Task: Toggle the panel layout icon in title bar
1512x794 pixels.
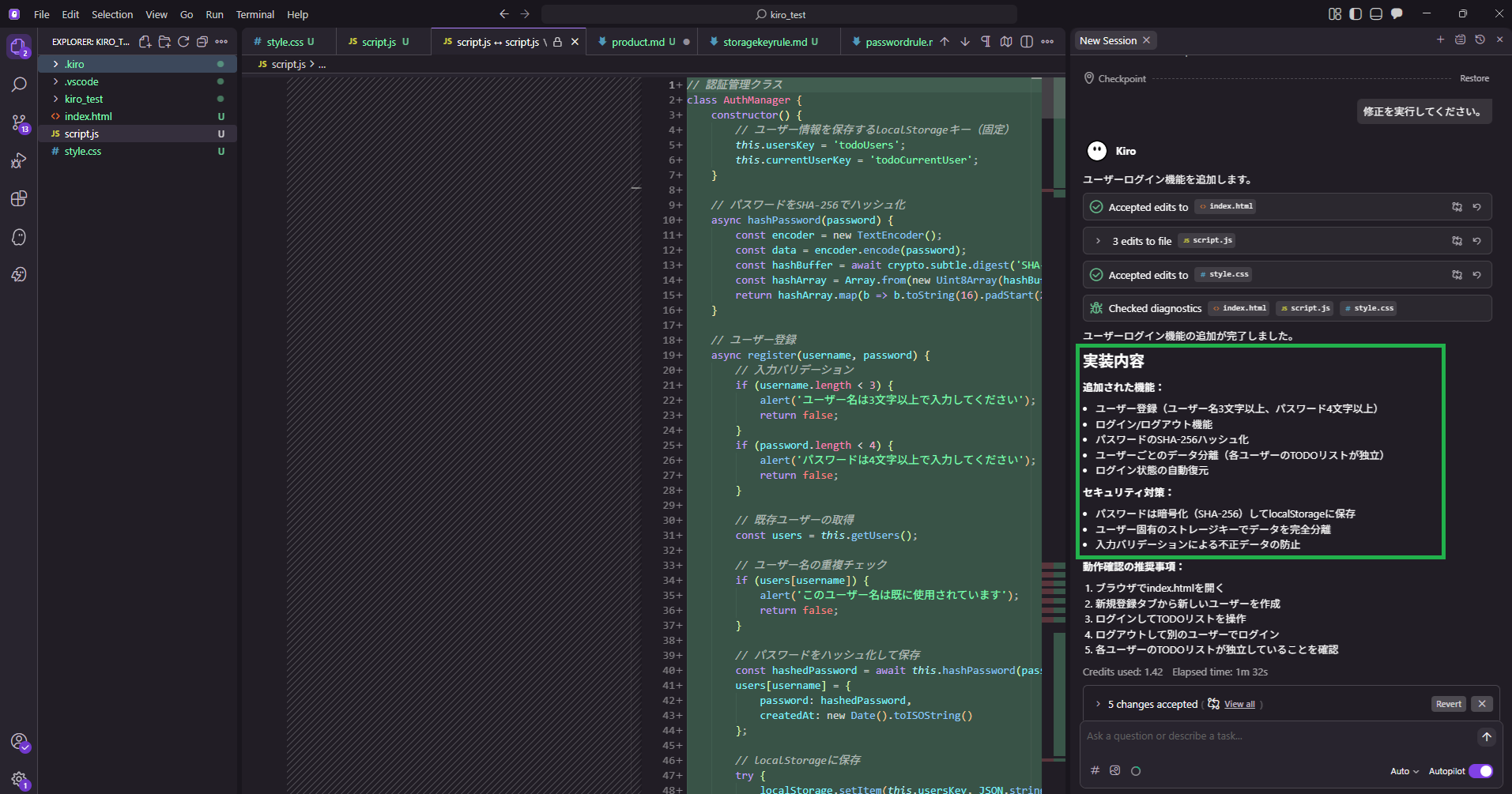Action: click(x=1376, y=14)
